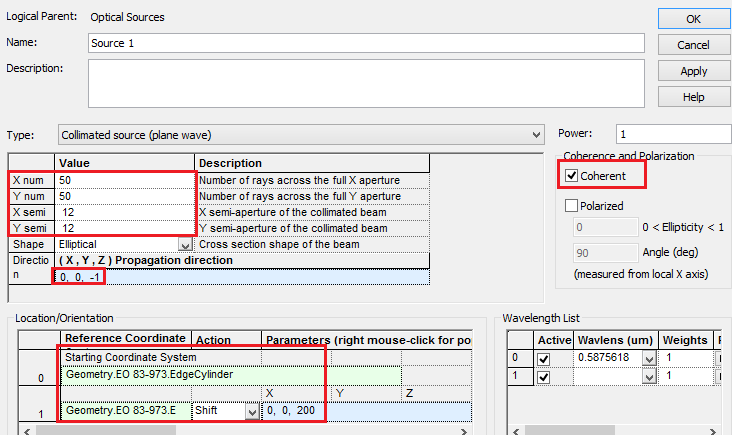Open the Help button

click(694, 97)
